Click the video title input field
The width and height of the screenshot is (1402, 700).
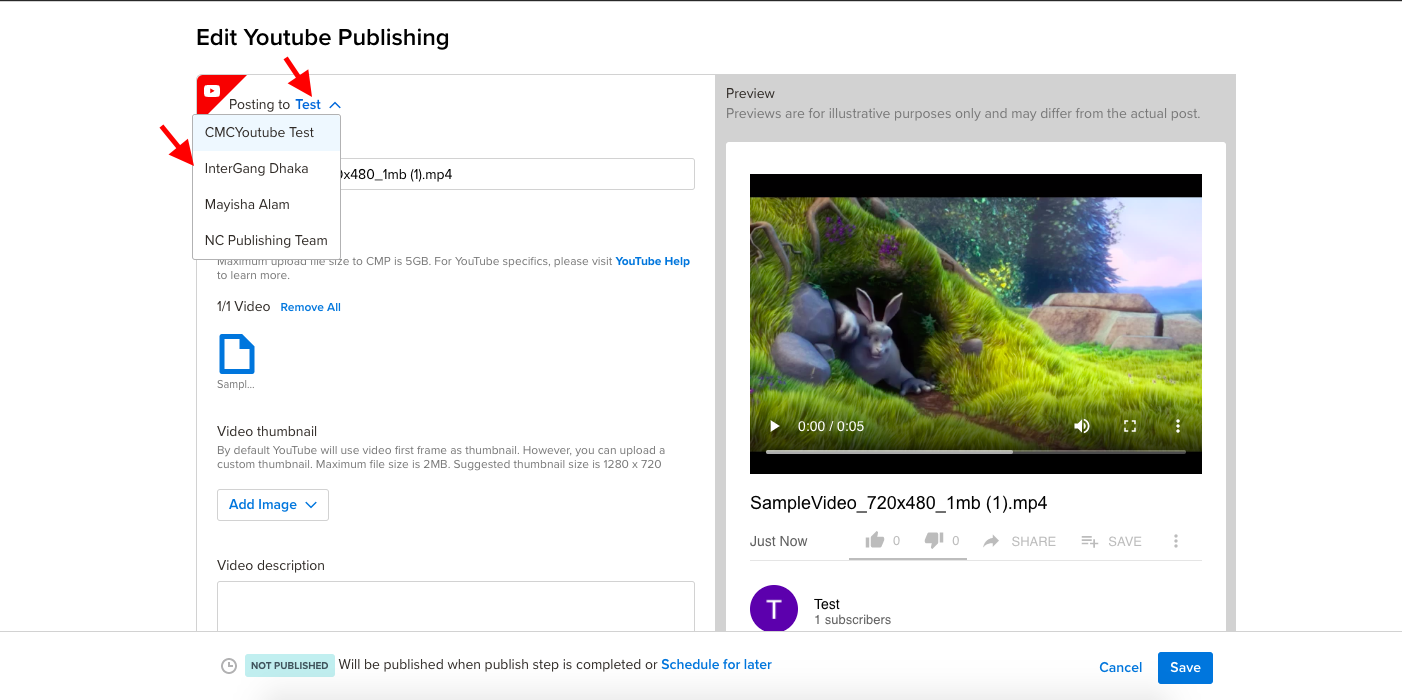pyautogui.click(x=456, y=174)
